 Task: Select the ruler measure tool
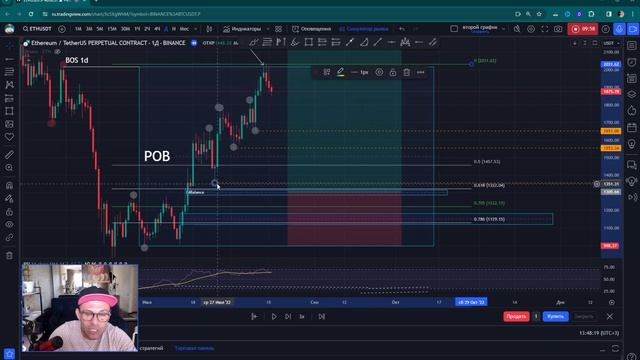pyautogui.click(x=9, y=155)
